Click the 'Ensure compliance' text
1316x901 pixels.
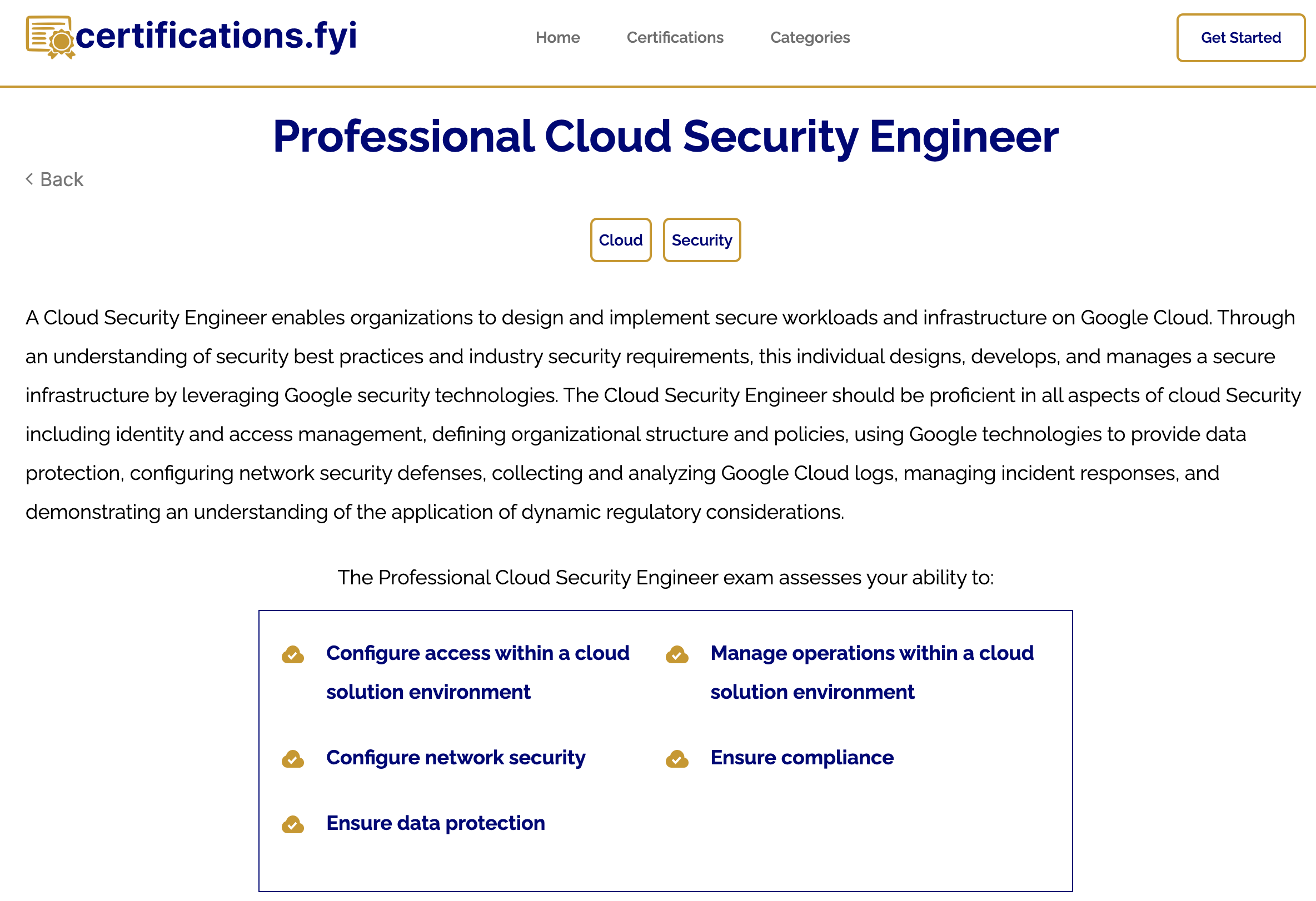802,758
